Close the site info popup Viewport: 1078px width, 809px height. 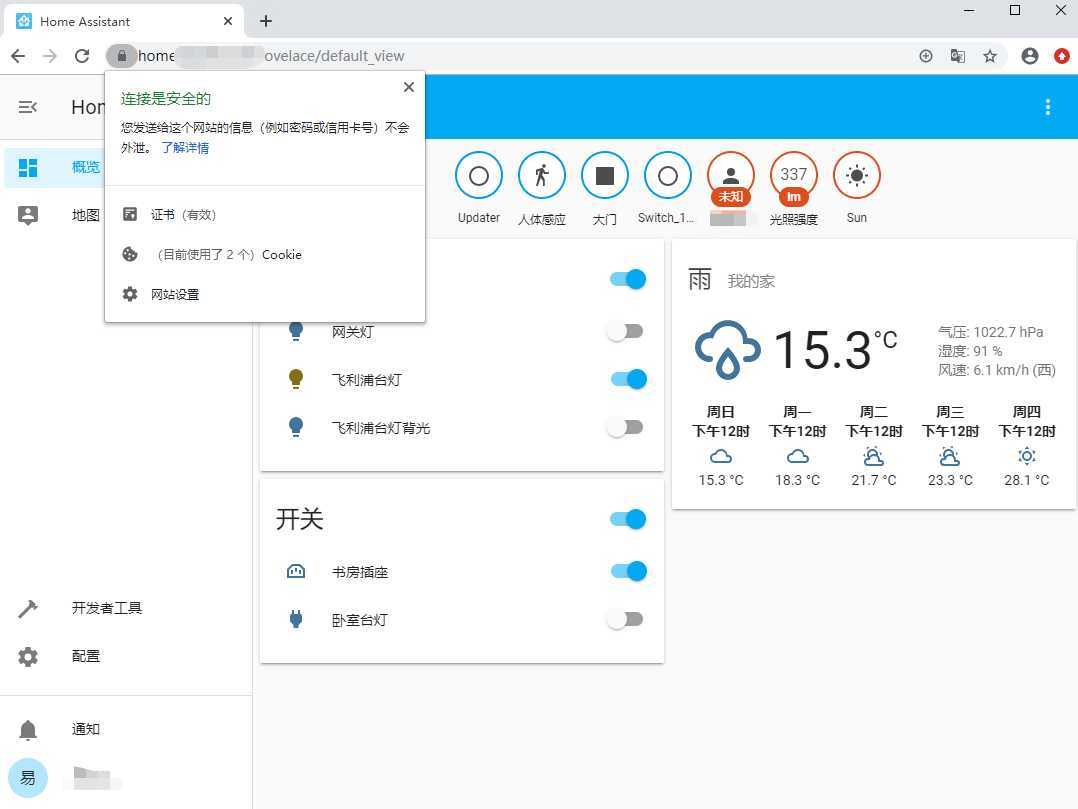[x=409, y=87]
